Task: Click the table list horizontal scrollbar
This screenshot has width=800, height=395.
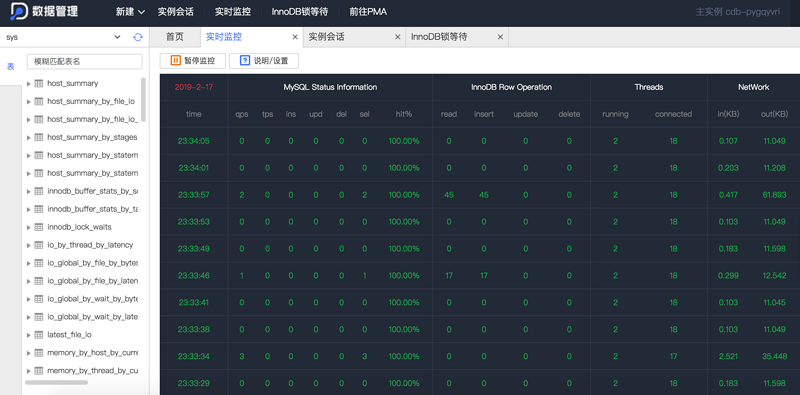Action: coord(56,382)
